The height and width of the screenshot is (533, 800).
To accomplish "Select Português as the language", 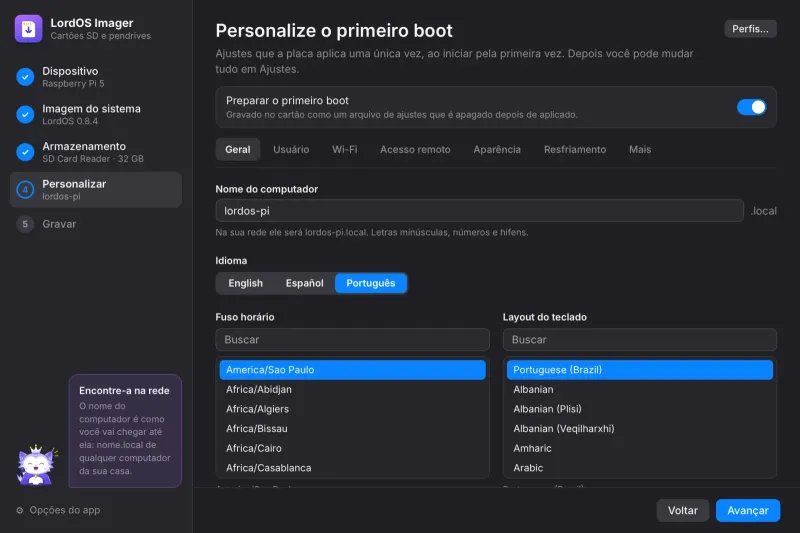I will click(371, 283).
